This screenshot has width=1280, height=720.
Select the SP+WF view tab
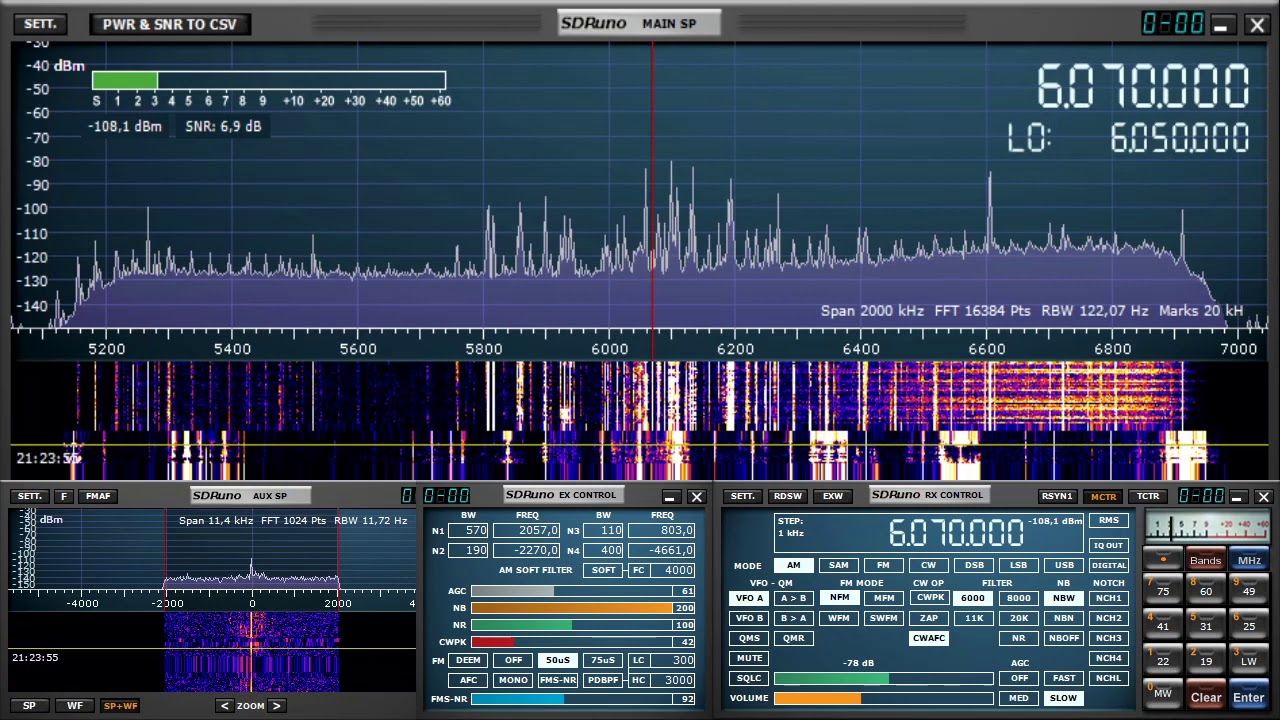coord(120,706)
